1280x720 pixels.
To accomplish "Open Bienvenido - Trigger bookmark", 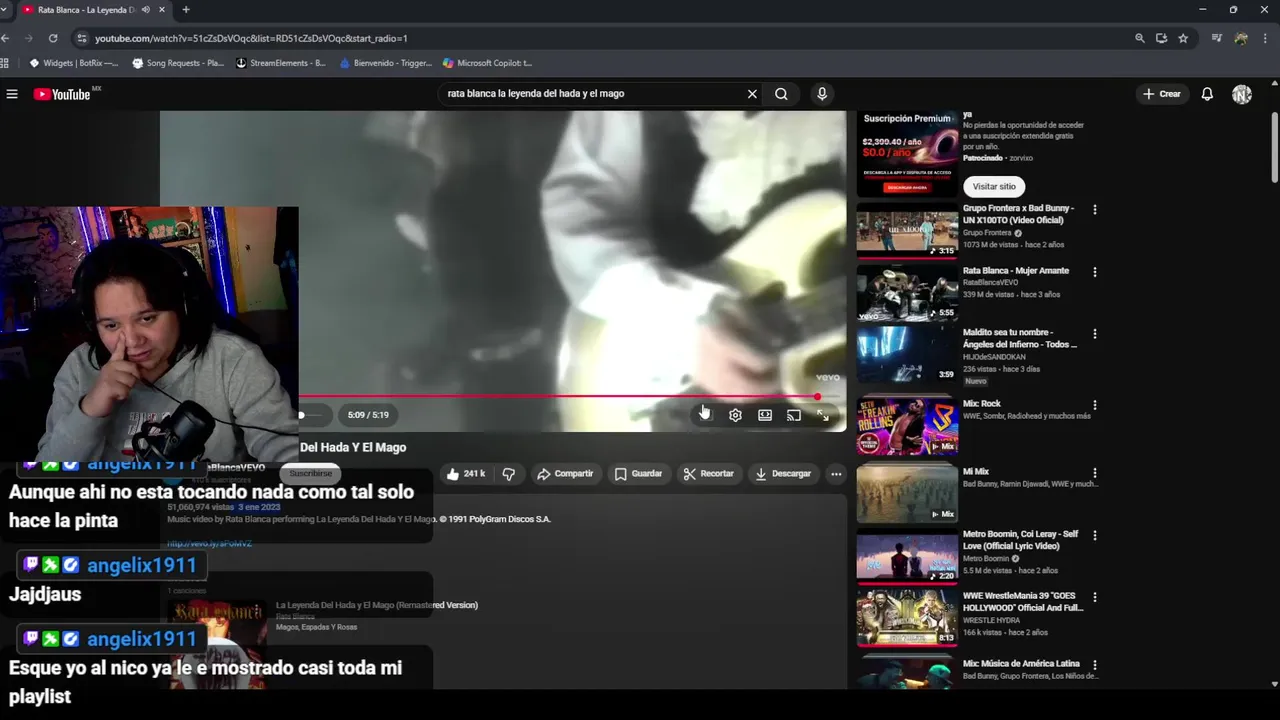I will pyautogui.click(x=386, y=63).
